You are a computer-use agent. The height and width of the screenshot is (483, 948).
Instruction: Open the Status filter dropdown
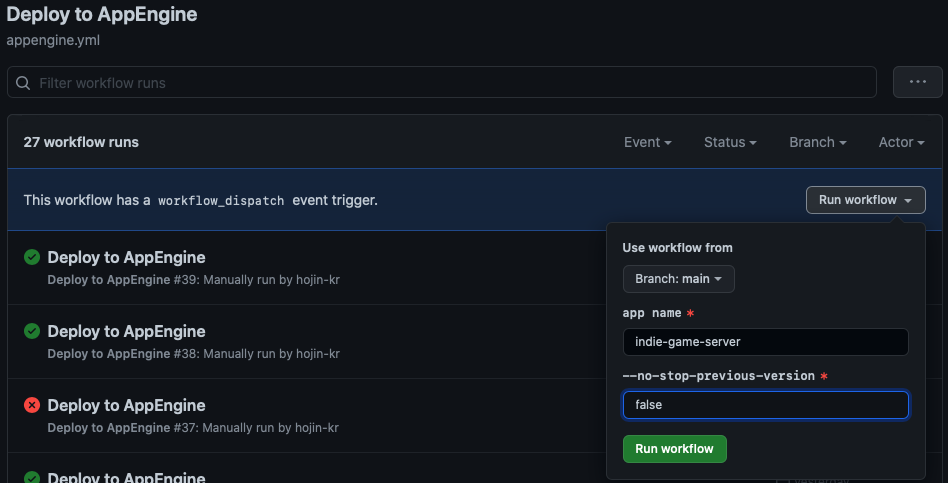[730, 143]
